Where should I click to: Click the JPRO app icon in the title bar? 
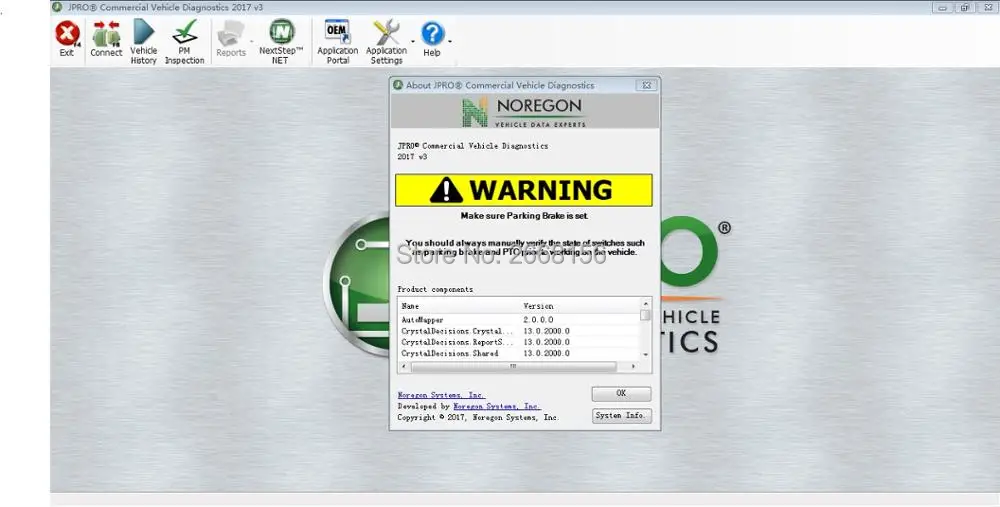point(57,7)
